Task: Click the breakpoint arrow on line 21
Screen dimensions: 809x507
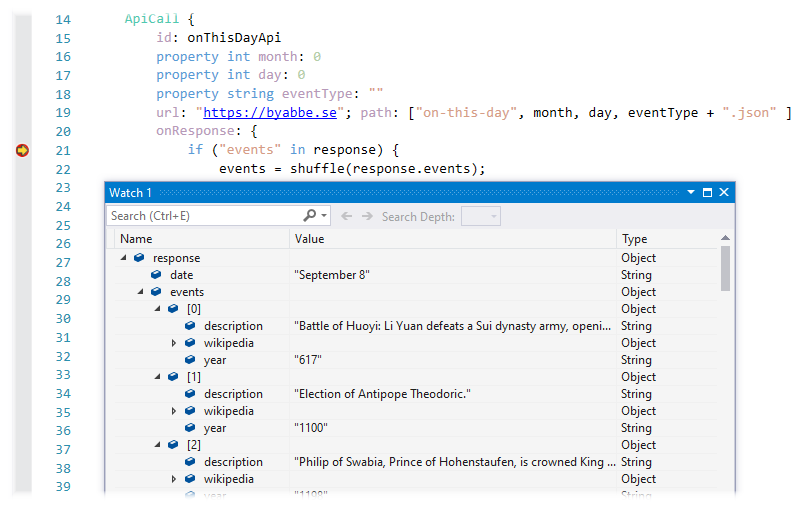Action: click(x=22, y=150)
